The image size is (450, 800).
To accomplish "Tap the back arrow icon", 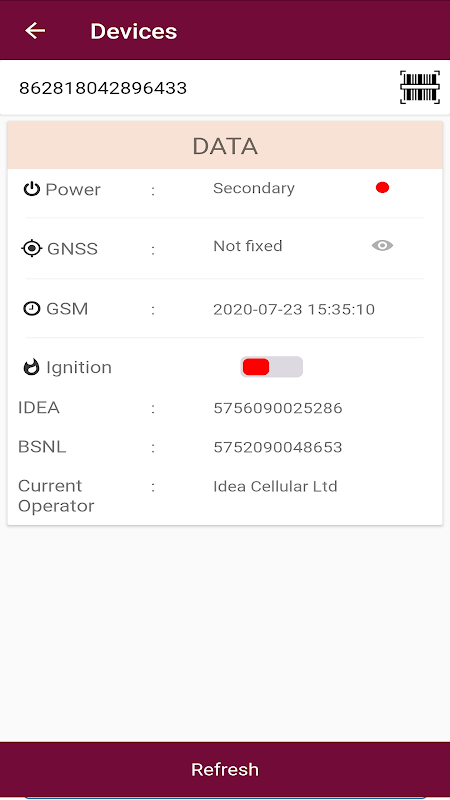I will [x=35, y=31].
